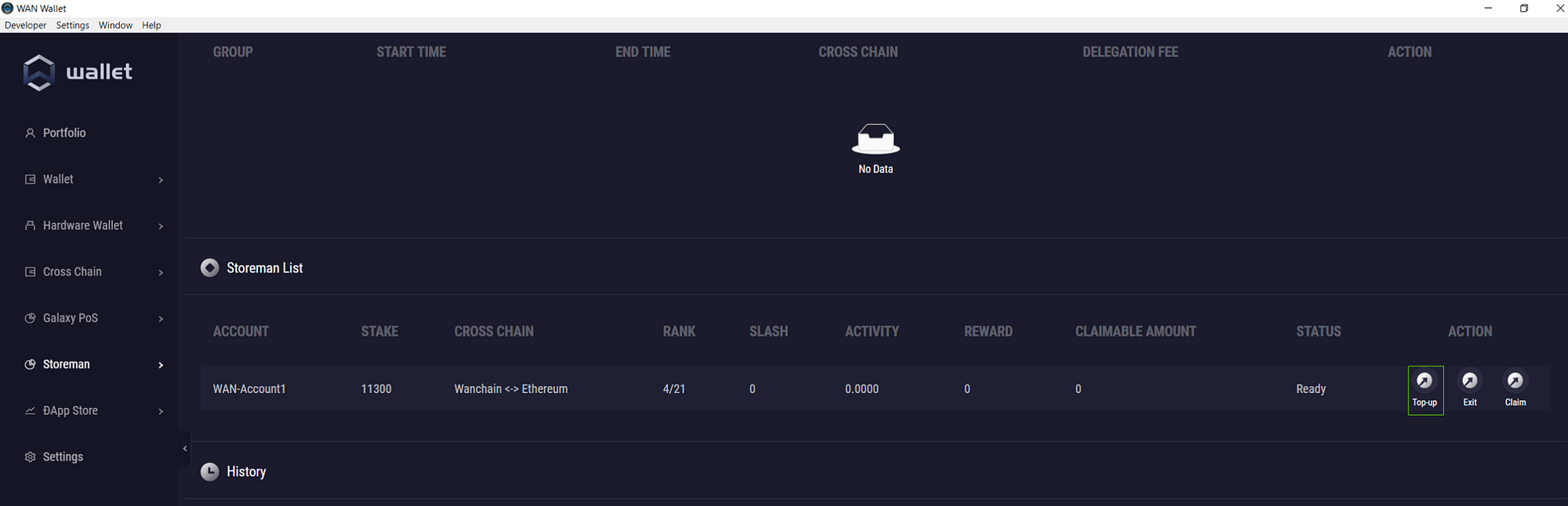Image resolution: width=1568 pixels, height=506 pixels.
Task: Click the Storeman List heading
Action: coord(264,268)
